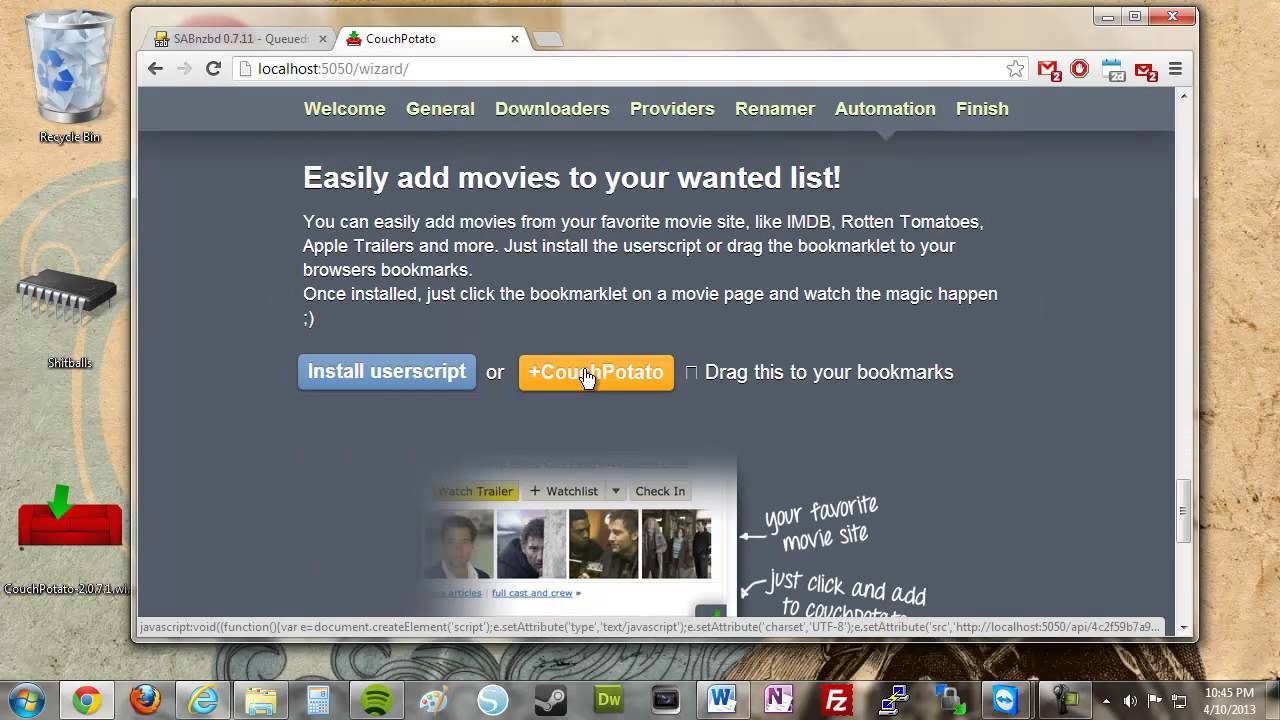The height and width of the screenshot is (720, 1280).
Task: Open Paint from the taskbar
Action: click(434, 700)
